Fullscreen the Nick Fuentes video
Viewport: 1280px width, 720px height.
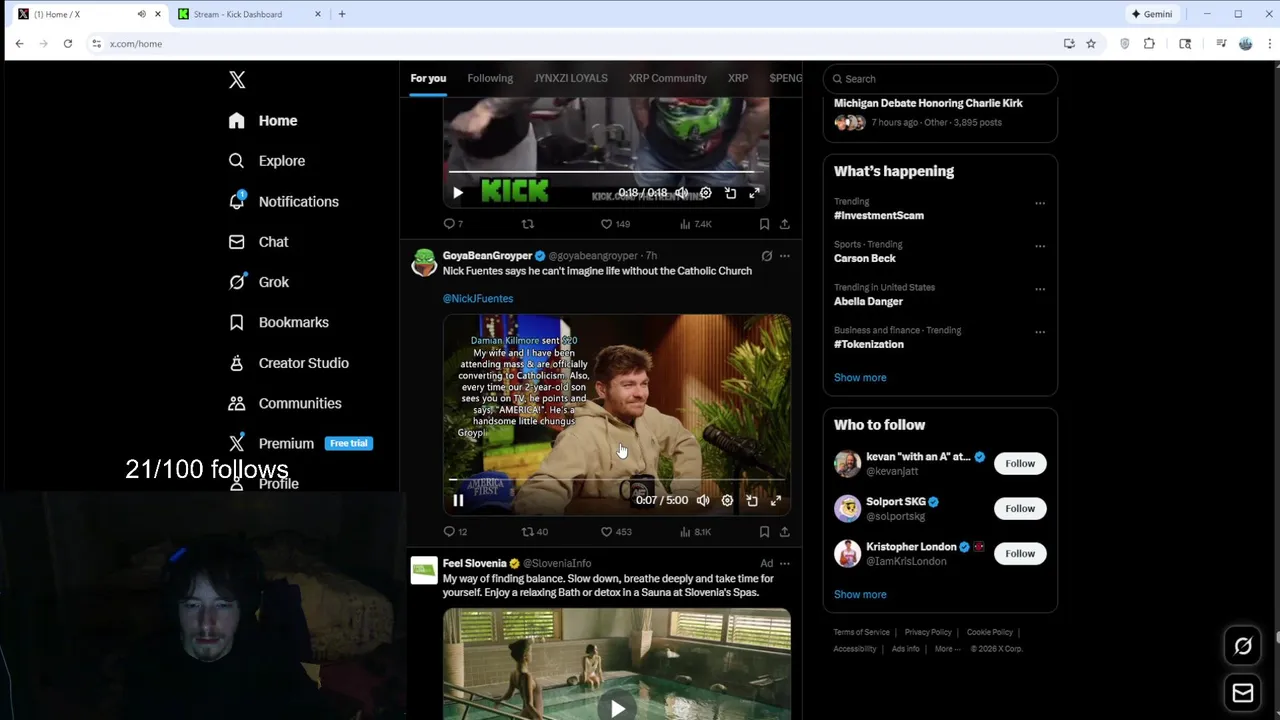pos(776,501)
